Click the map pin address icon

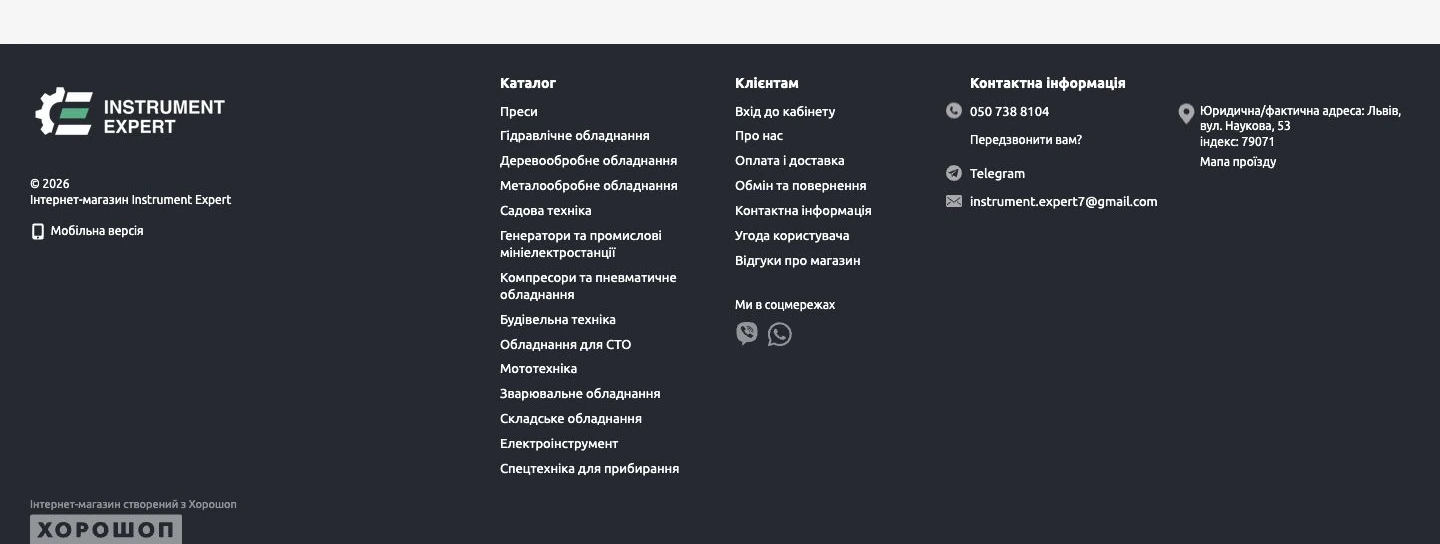[1186, 114]
